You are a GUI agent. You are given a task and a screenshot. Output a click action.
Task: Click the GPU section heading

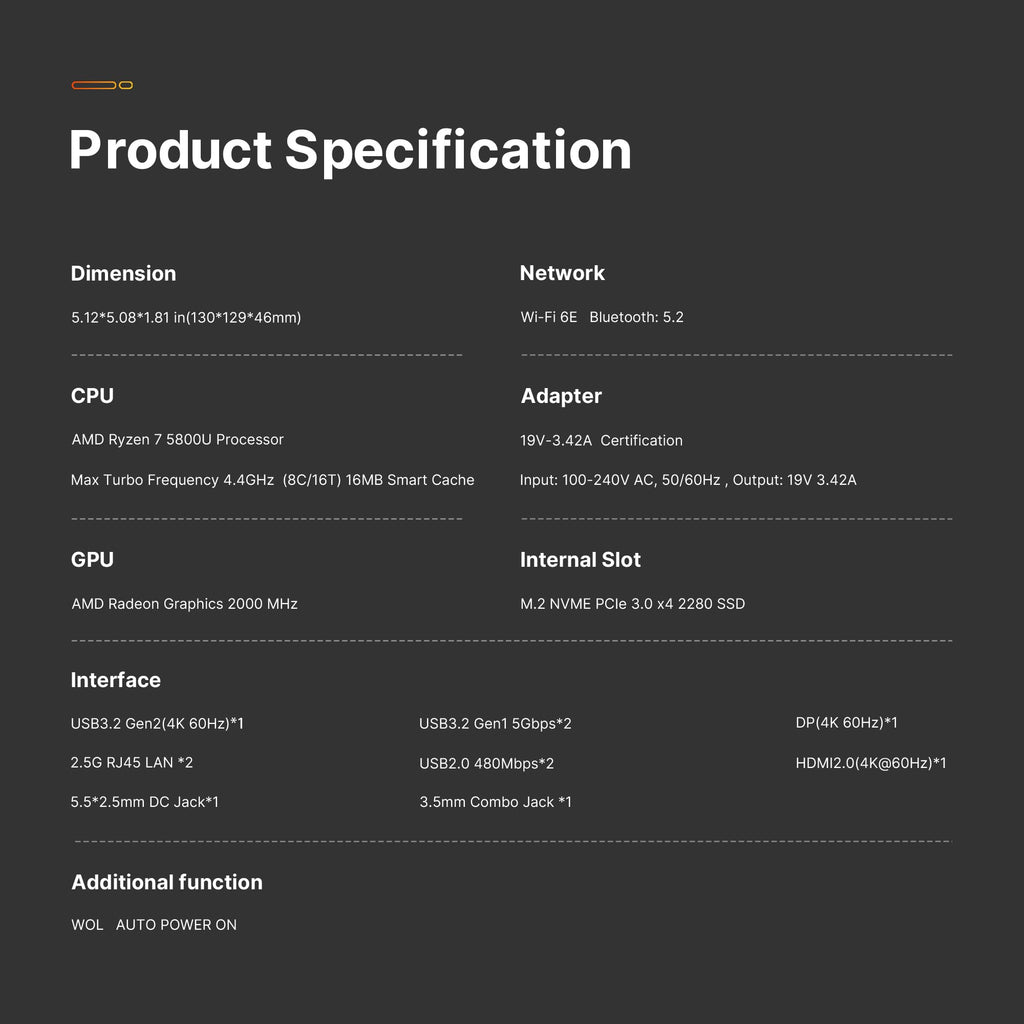pos(92,560)
